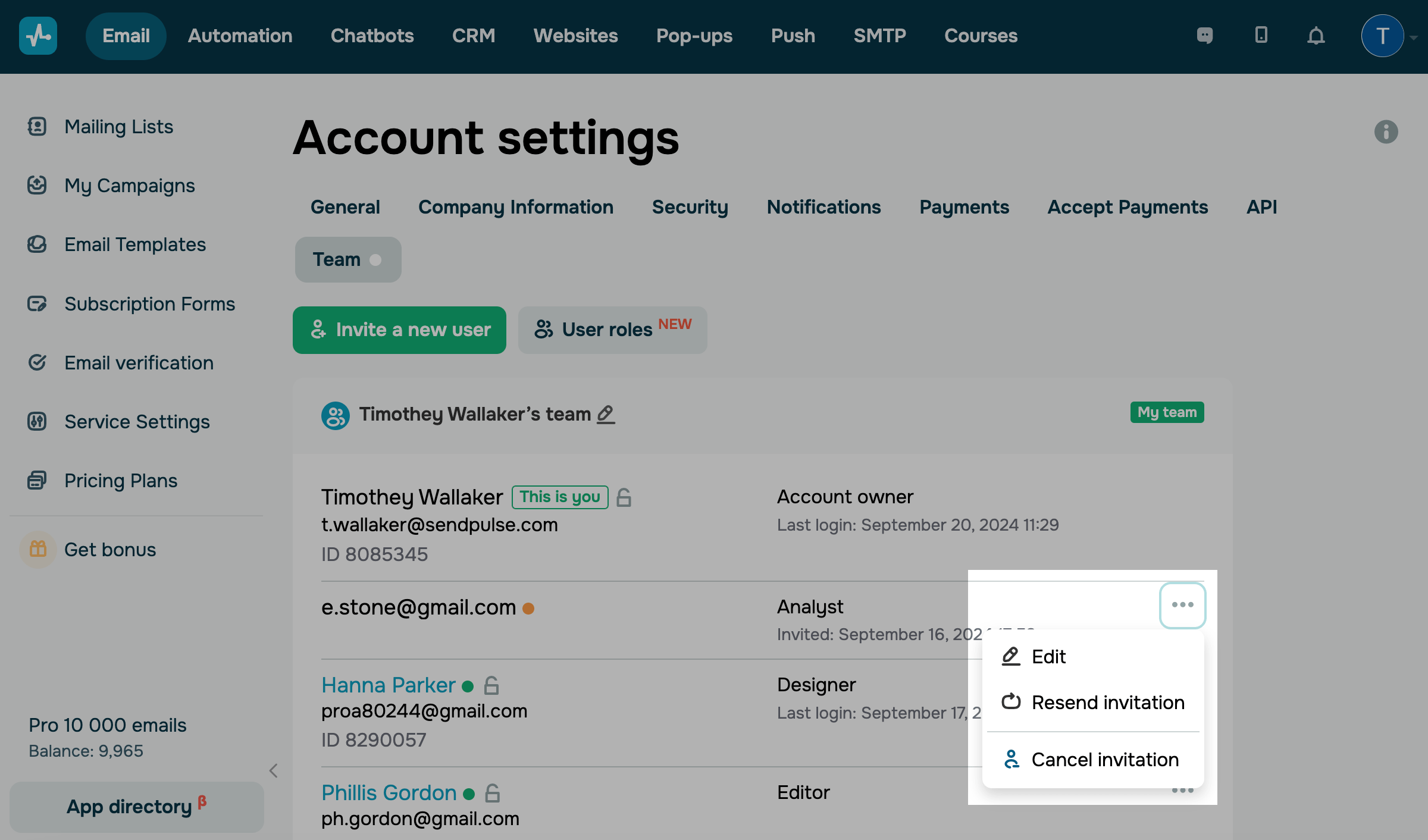This screenshot has height=840, width=1428.
Task: Click the Get bonus gift icon
Action: (x=38, y=549)
